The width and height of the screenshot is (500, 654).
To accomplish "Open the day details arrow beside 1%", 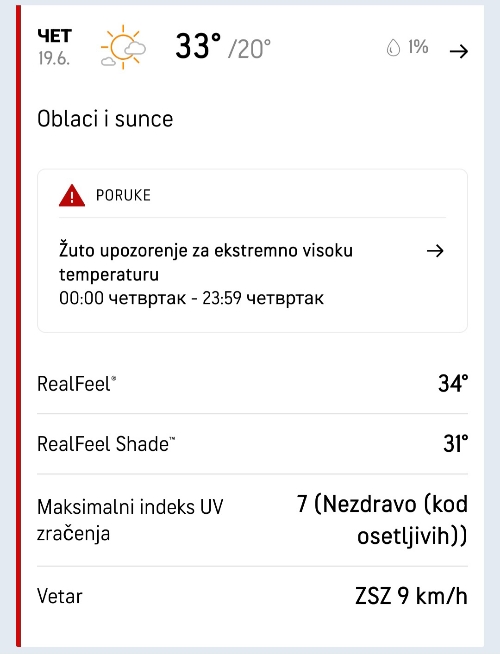I will 459,51.
